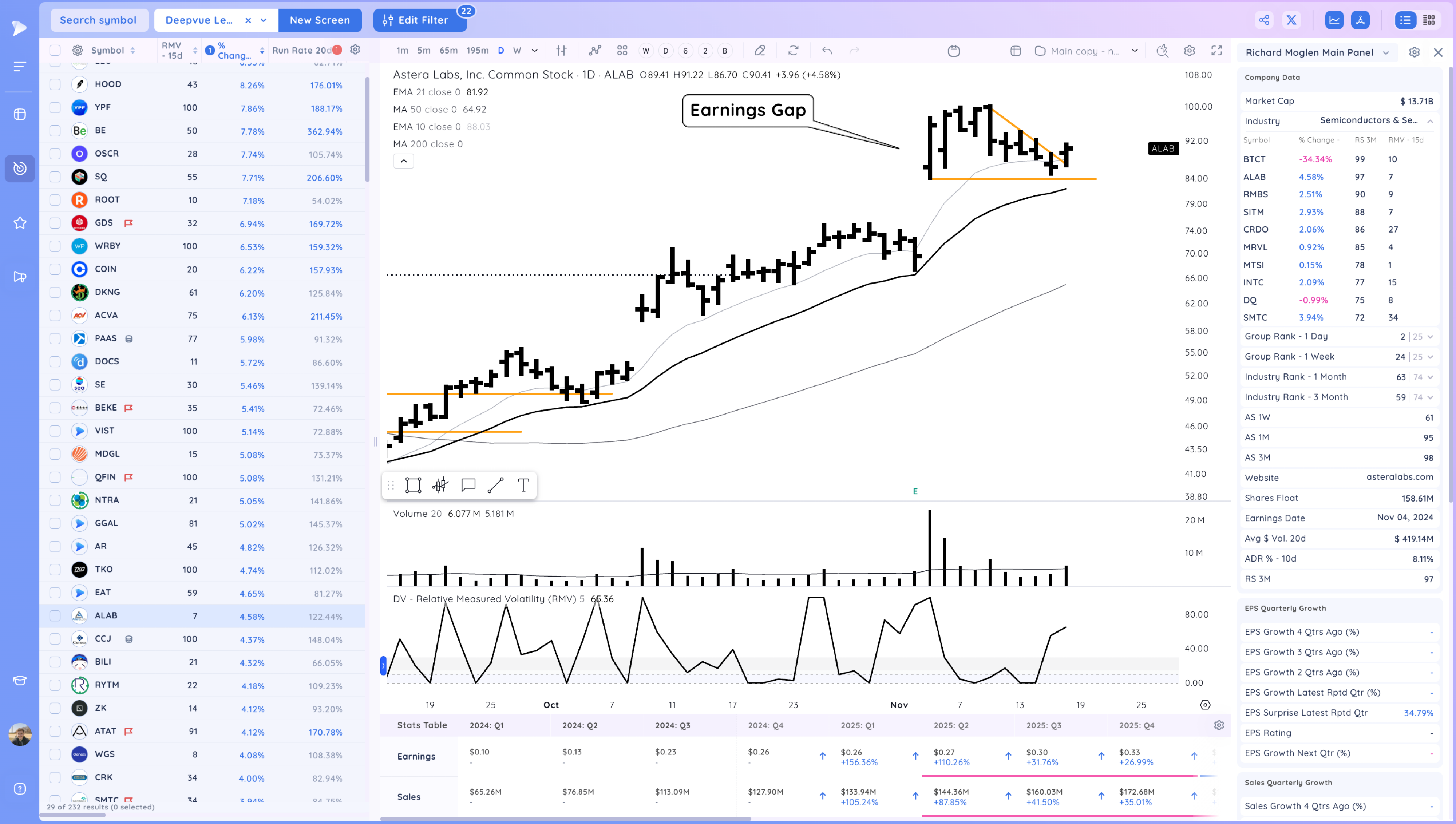The width and height of the screenshot is (1456, 824).
Task: Collapse the Industry group expander
Action: (x=1430, y=121)
